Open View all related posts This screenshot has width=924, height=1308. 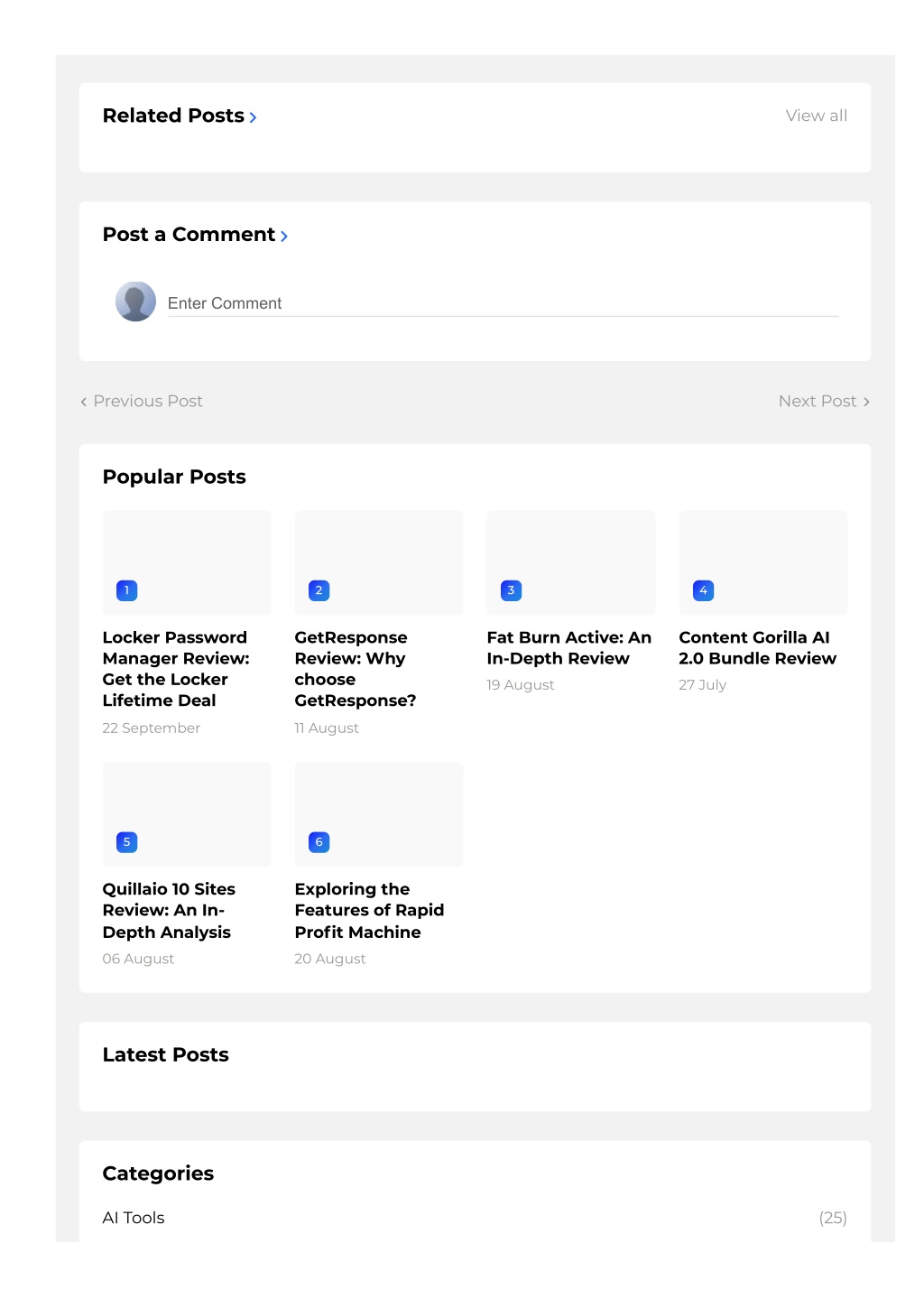pos(817,116)
